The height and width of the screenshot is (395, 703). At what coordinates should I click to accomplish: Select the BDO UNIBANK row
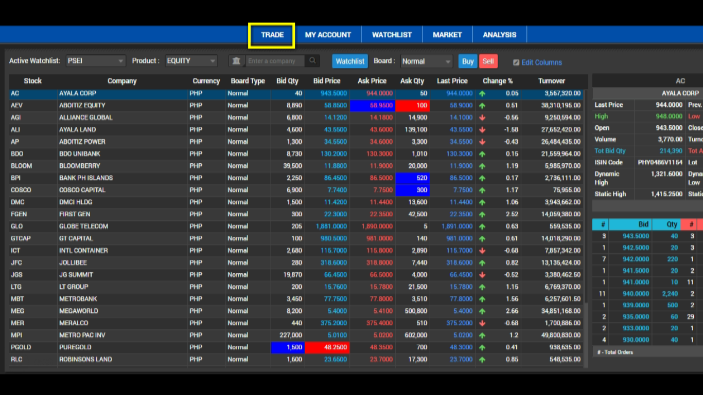click(296, 154)
